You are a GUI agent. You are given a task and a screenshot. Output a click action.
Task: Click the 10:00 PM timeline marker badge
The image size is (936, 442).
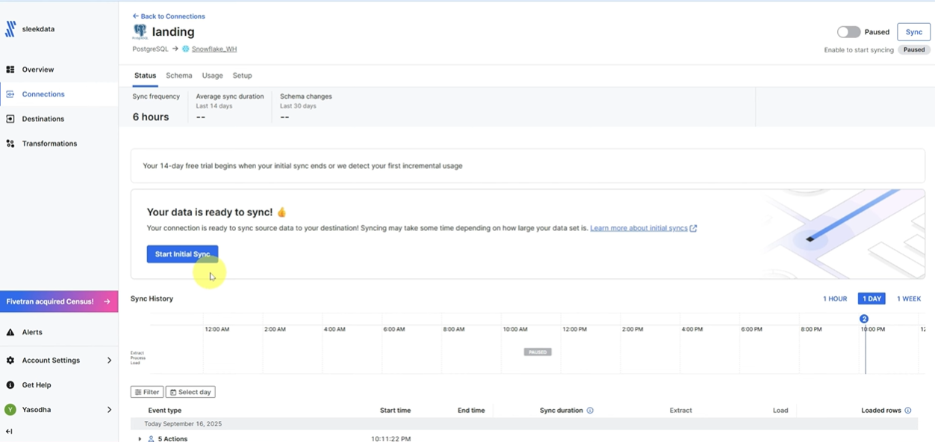(864, 319)
